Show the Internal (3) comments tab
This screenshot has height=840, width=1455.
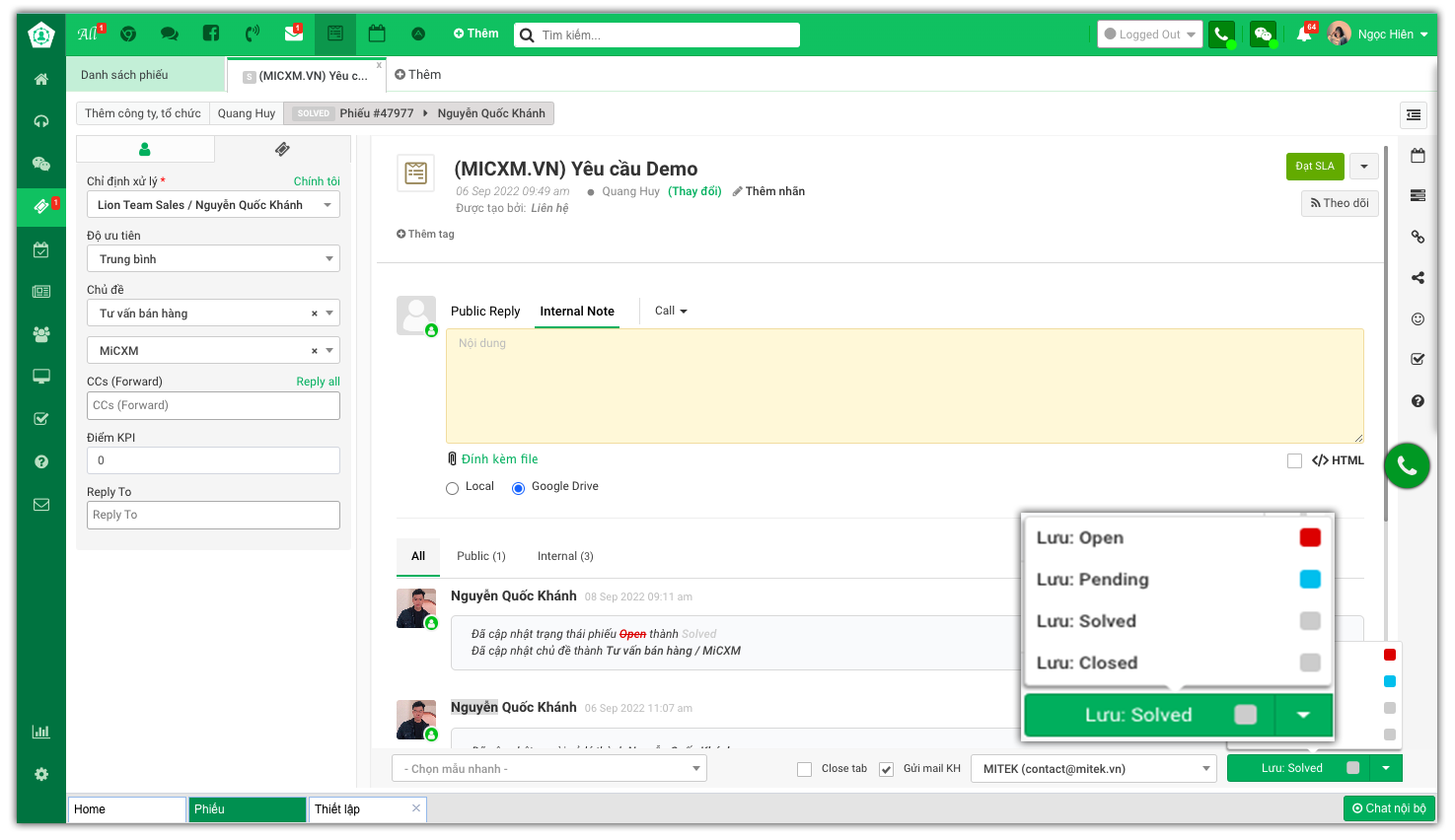[565, 556]
